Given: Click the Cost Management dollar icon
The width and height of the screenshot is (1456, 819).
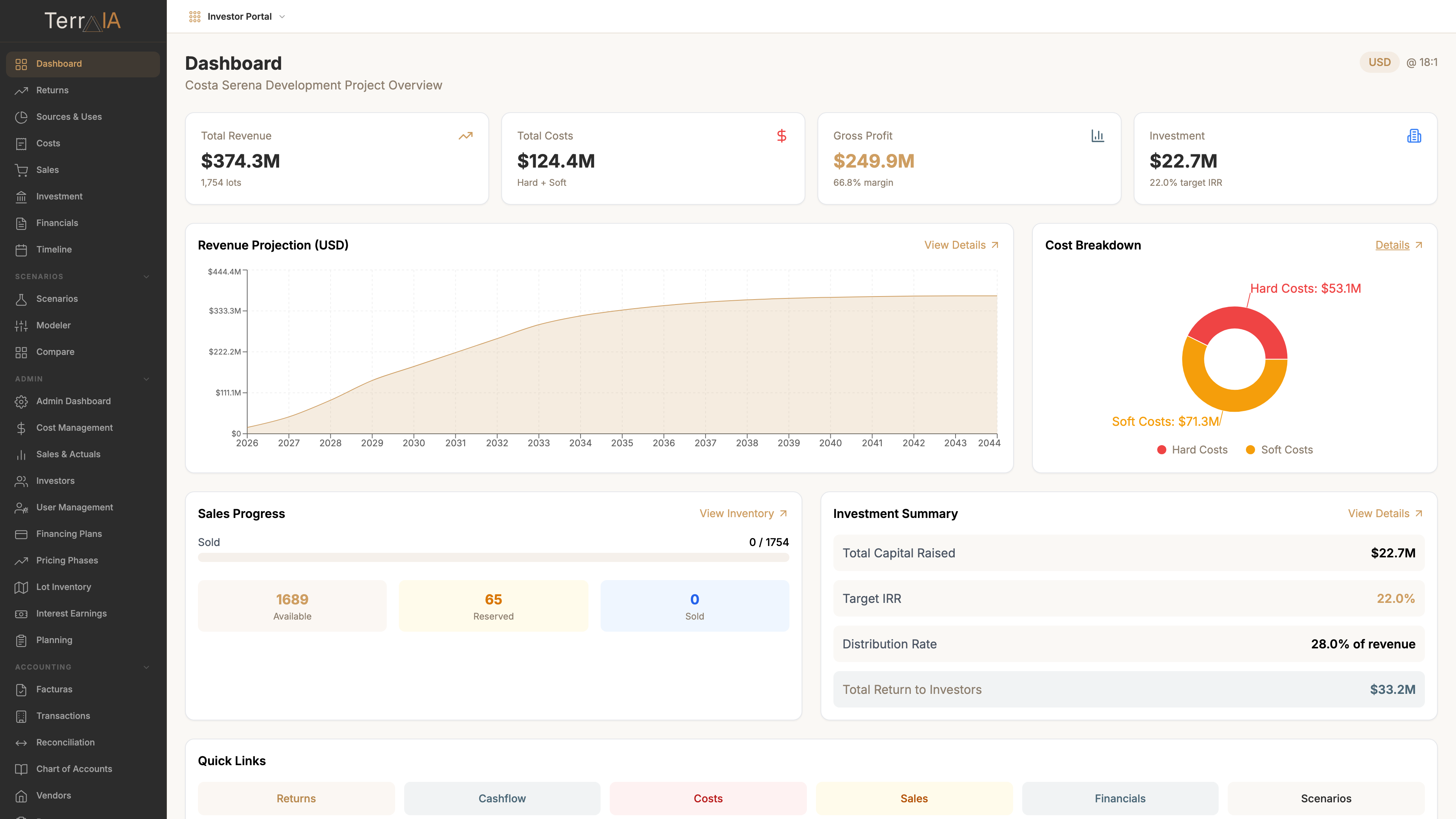Looking at the screenshot, I should [x=22, y=428].
